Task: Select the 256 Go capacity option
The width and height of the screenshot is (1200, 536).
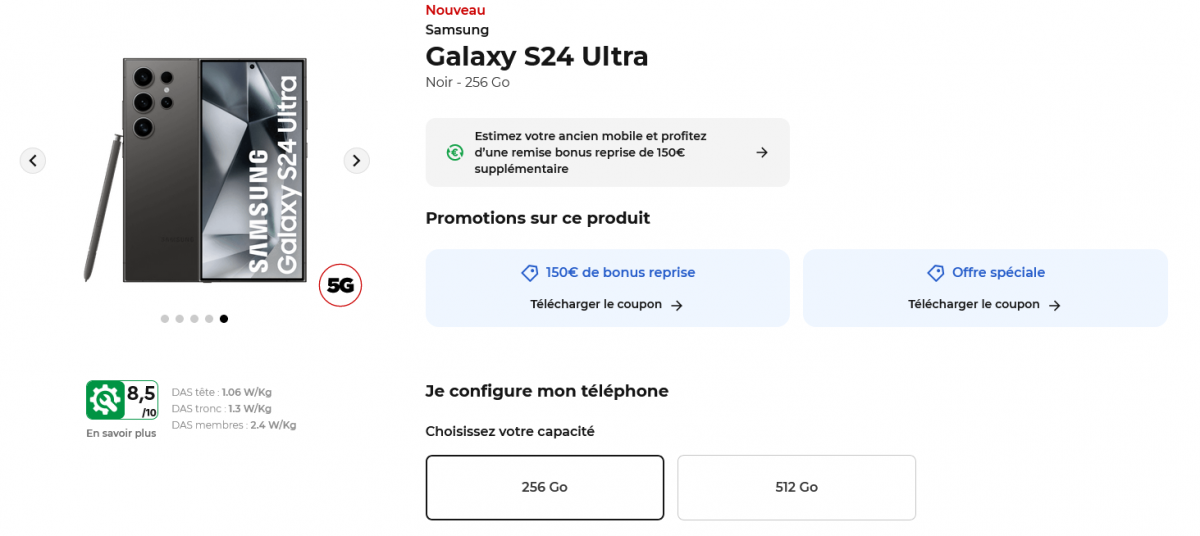Action: coord(544,488)
